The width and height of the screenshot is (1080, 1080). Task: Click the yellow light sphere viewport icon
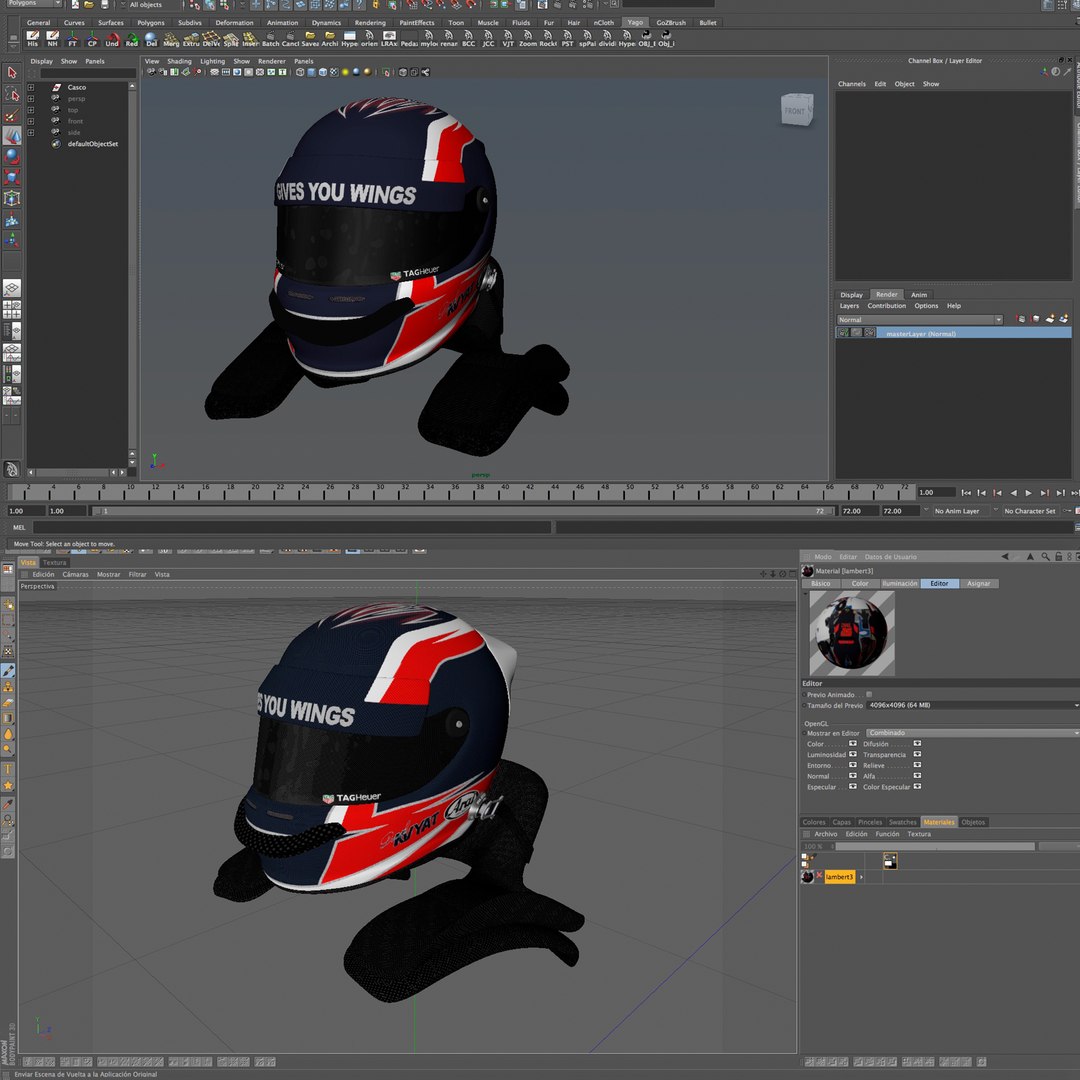click(x=345, y=72)
